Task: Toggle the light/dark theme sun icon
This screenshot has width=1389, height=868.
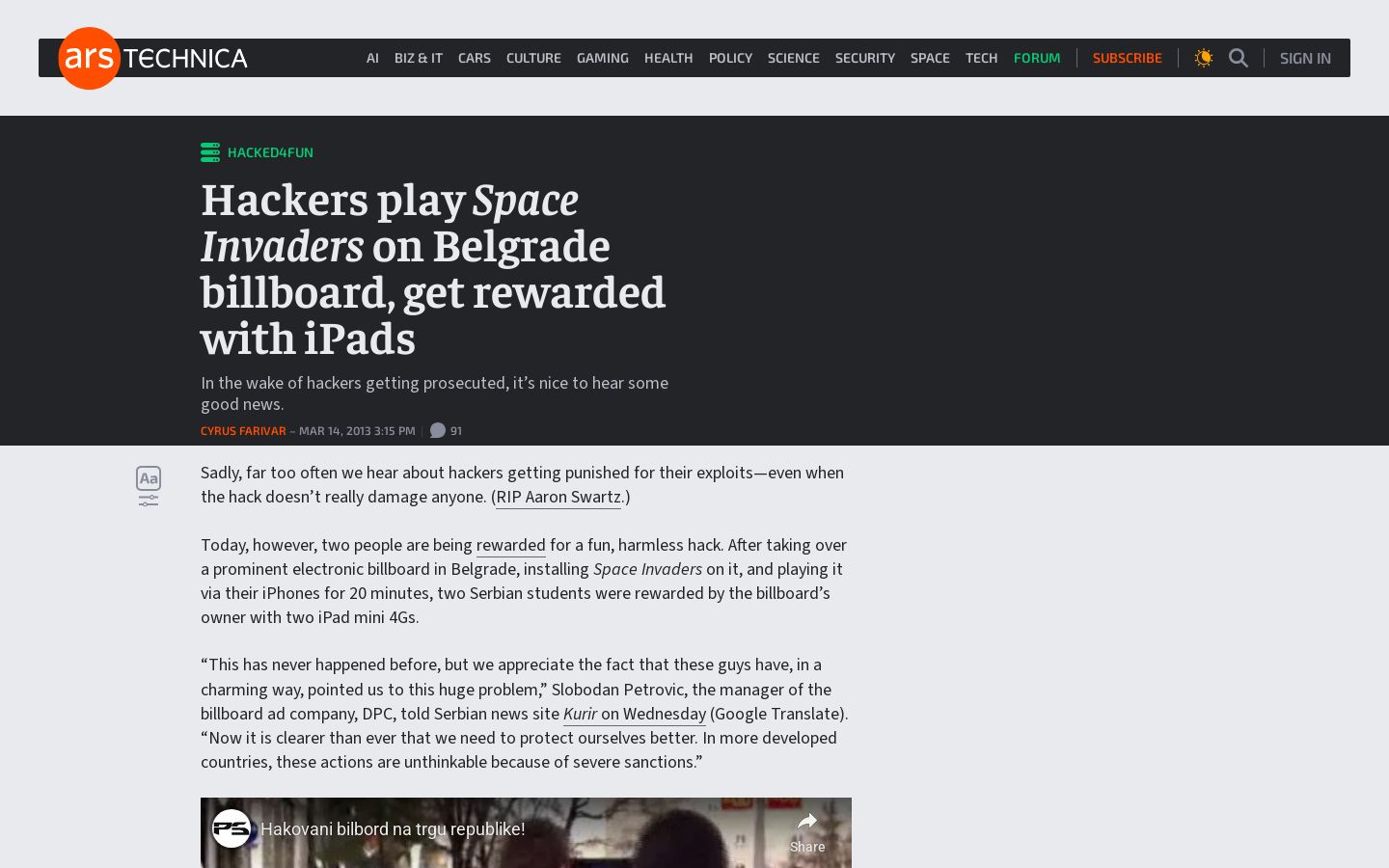Action: [x=1204, y=58]
